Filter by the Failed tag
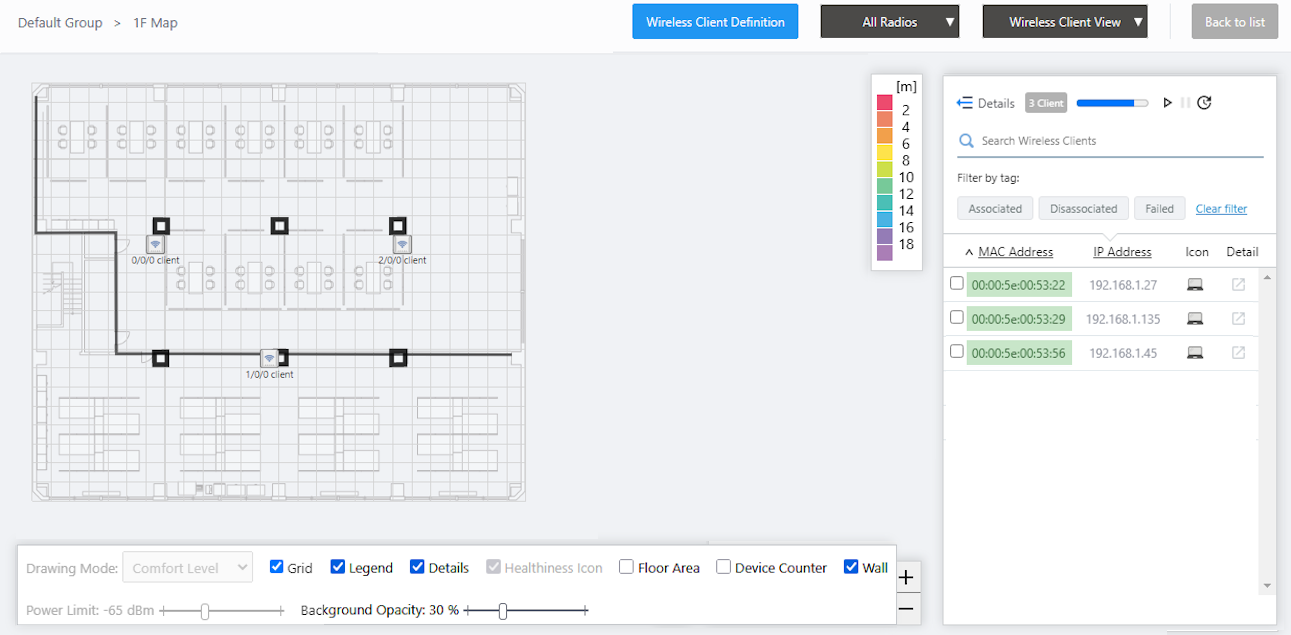 (1160, 208)
